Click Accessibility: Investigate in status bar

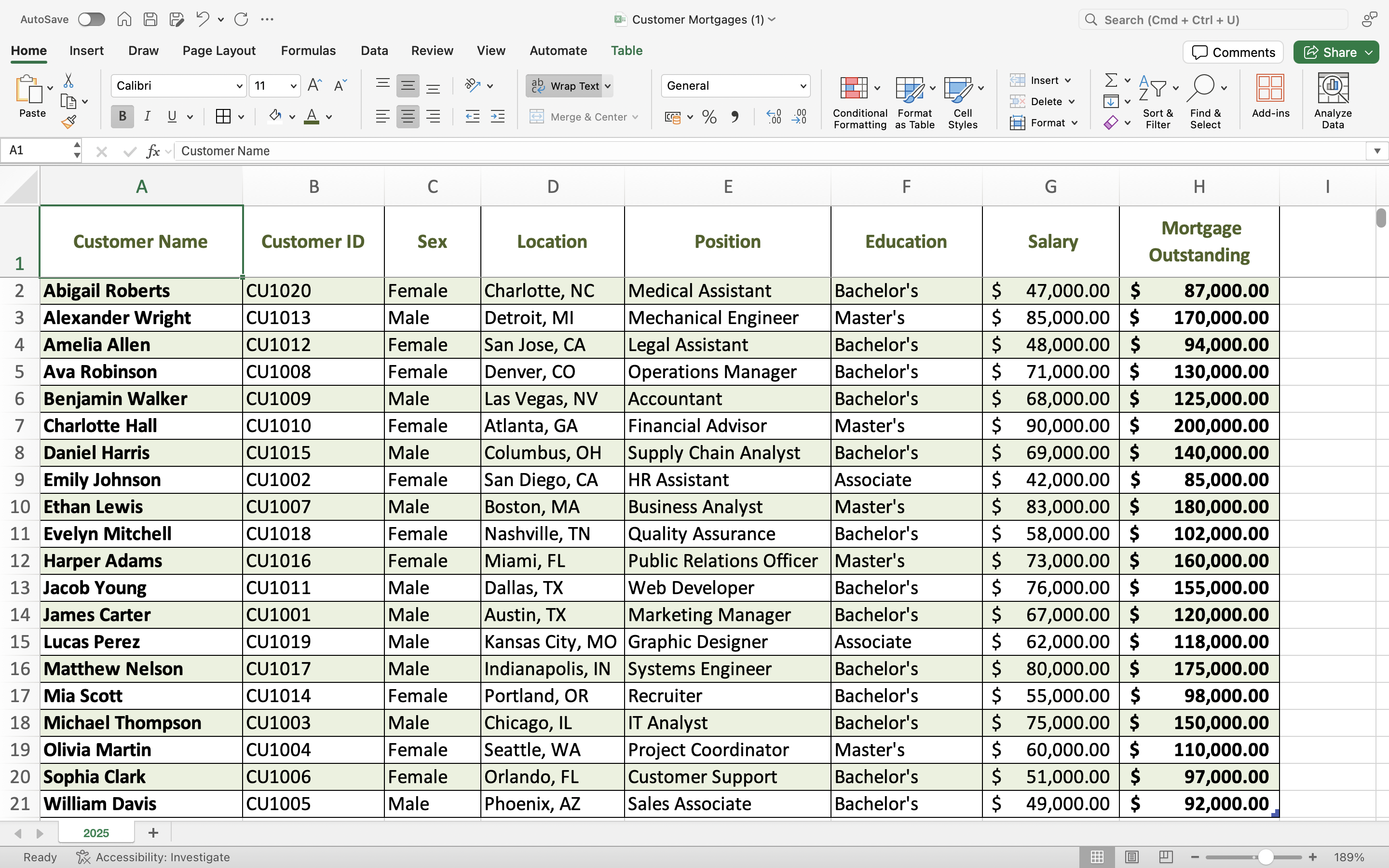(153, 857)
